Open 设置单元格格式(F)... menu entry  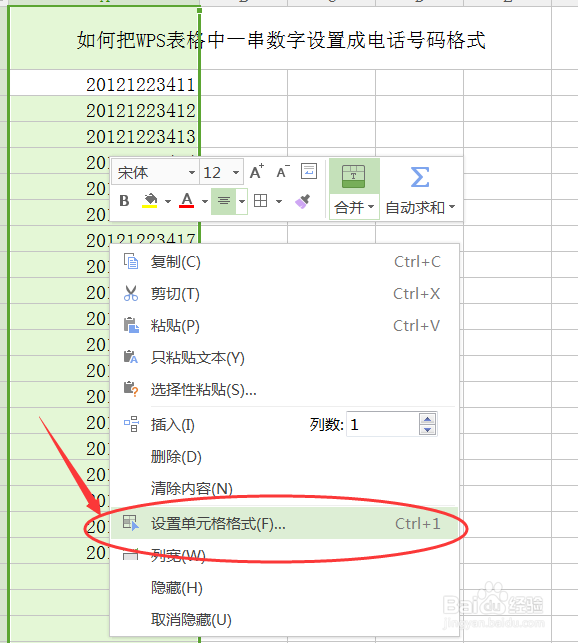284,523
